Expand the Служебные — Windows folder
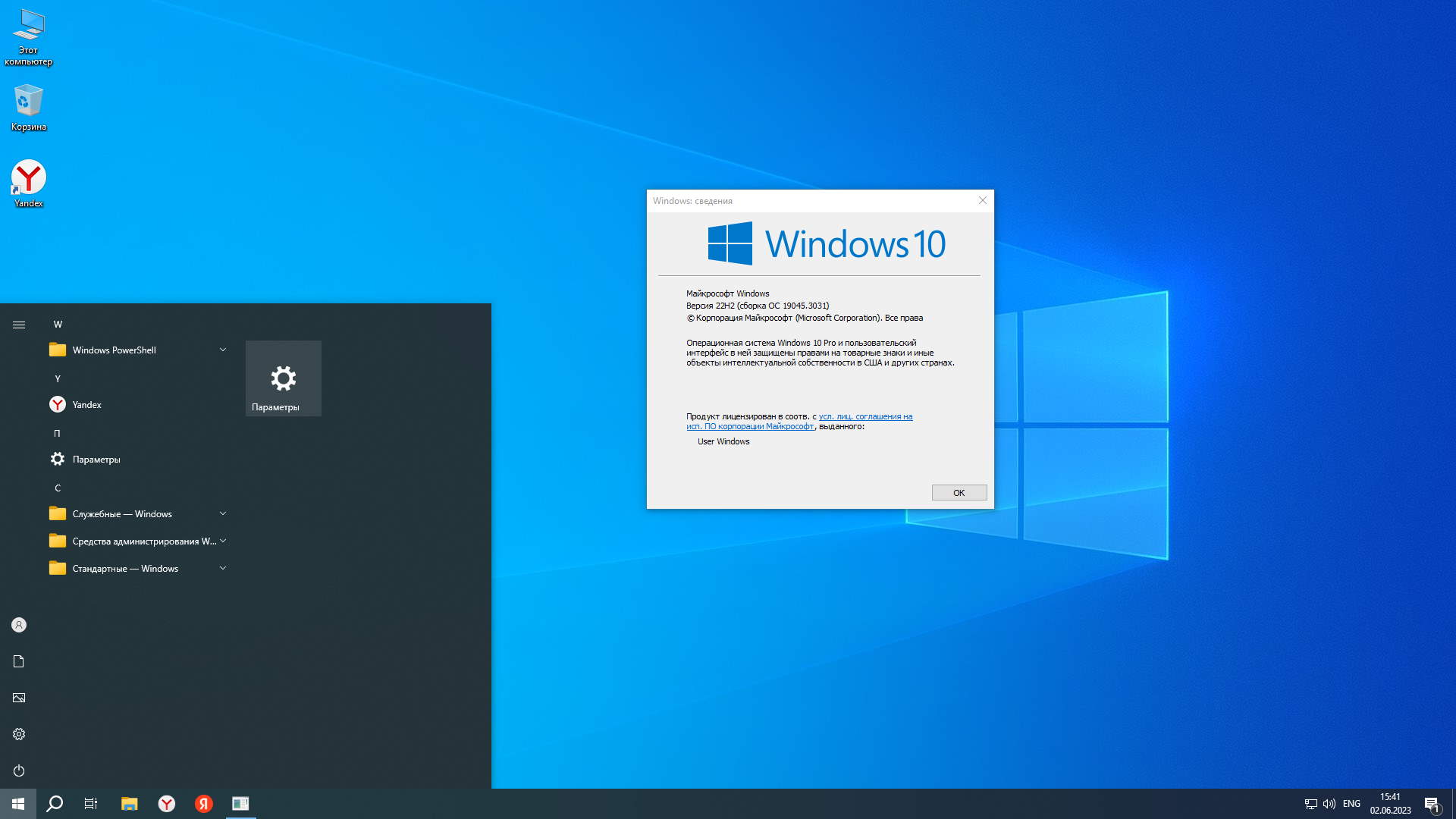The height and width of the screenshot is (819, 1456). 222,513
